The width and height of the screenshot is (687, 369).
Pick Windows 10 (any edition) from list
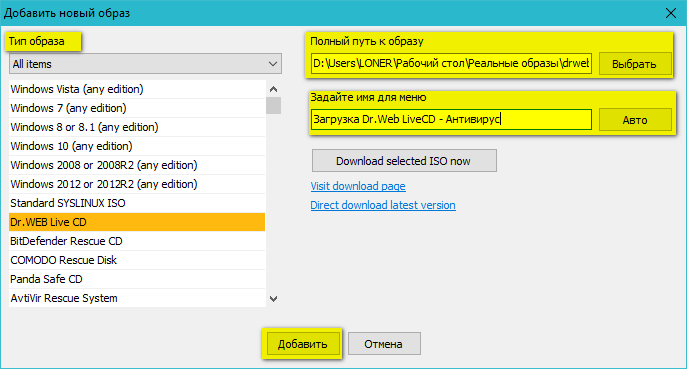coord(137,146)
